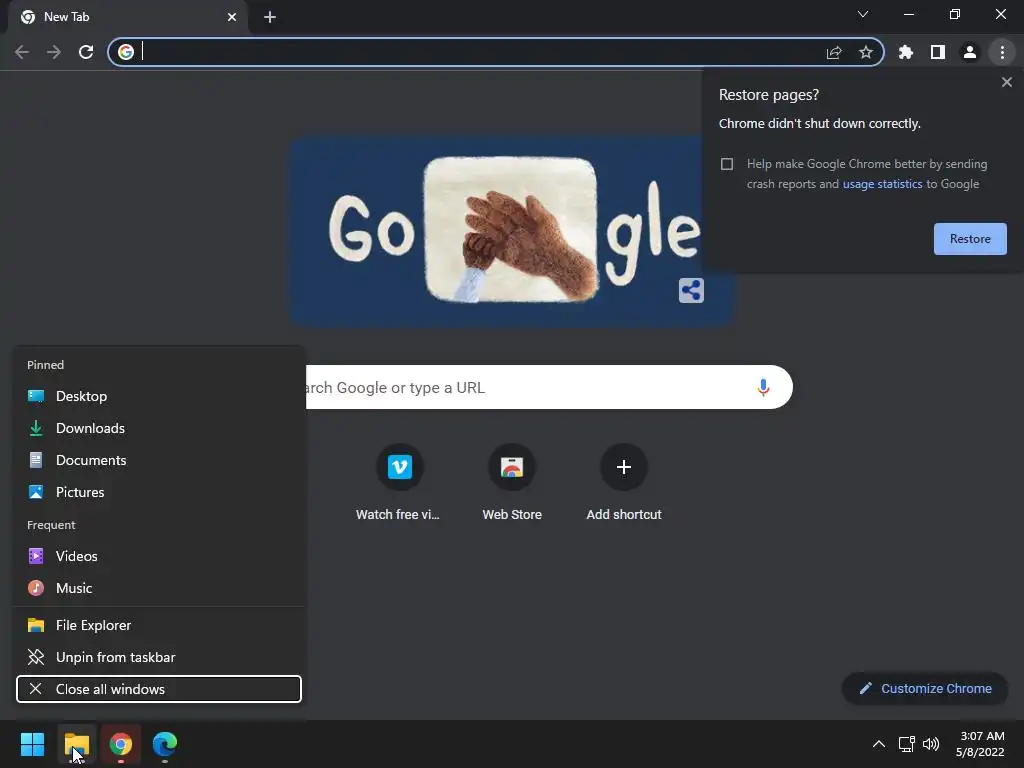The height and width of the screenshot is (768, 1024).
Task: Open Documents from the jump list
Action: pyautogui.click(x=159, y=460)
